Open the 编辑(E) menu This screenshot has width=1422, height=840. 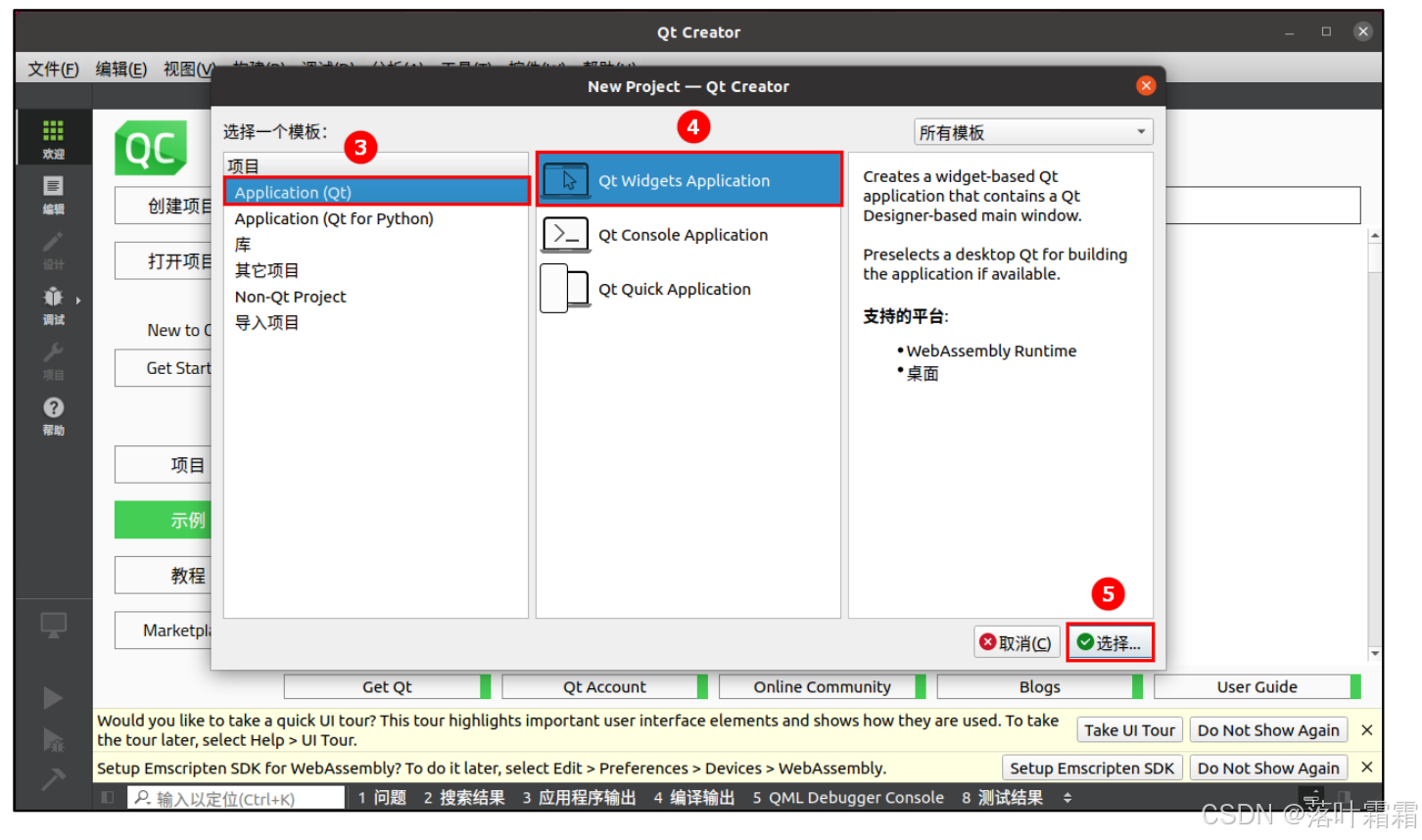(x=121, y=69)
